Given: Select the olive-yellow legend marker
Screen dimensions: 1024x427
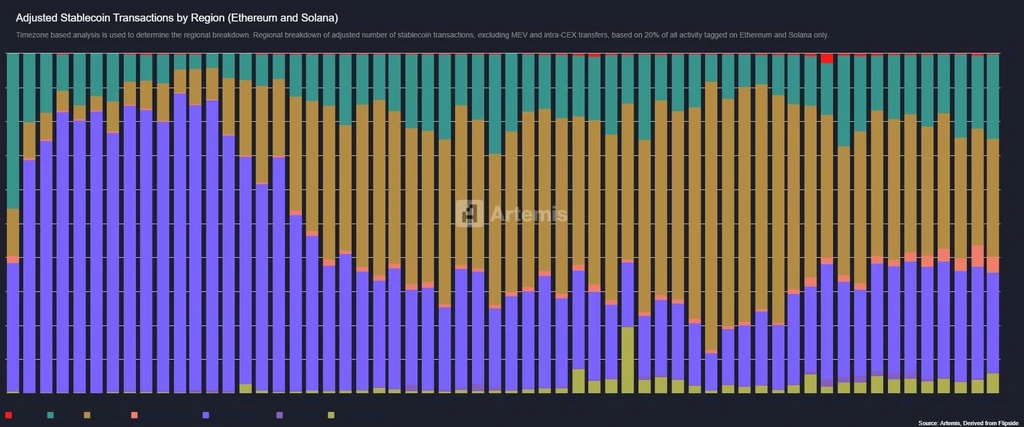Looking at the screenshot, I should pyautogui.click(x=330, y=415).
